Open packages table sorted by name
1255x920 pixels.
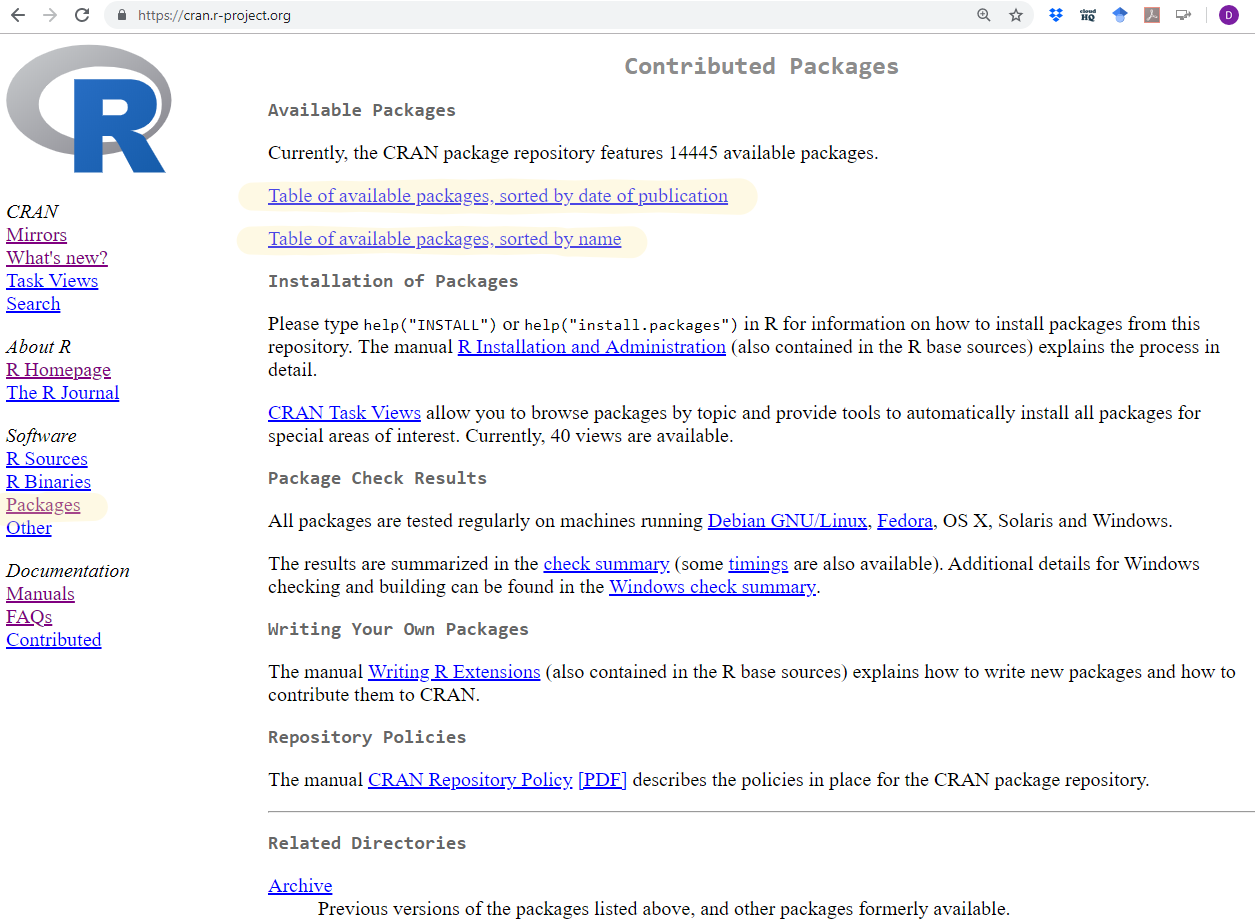click(444, 239)
